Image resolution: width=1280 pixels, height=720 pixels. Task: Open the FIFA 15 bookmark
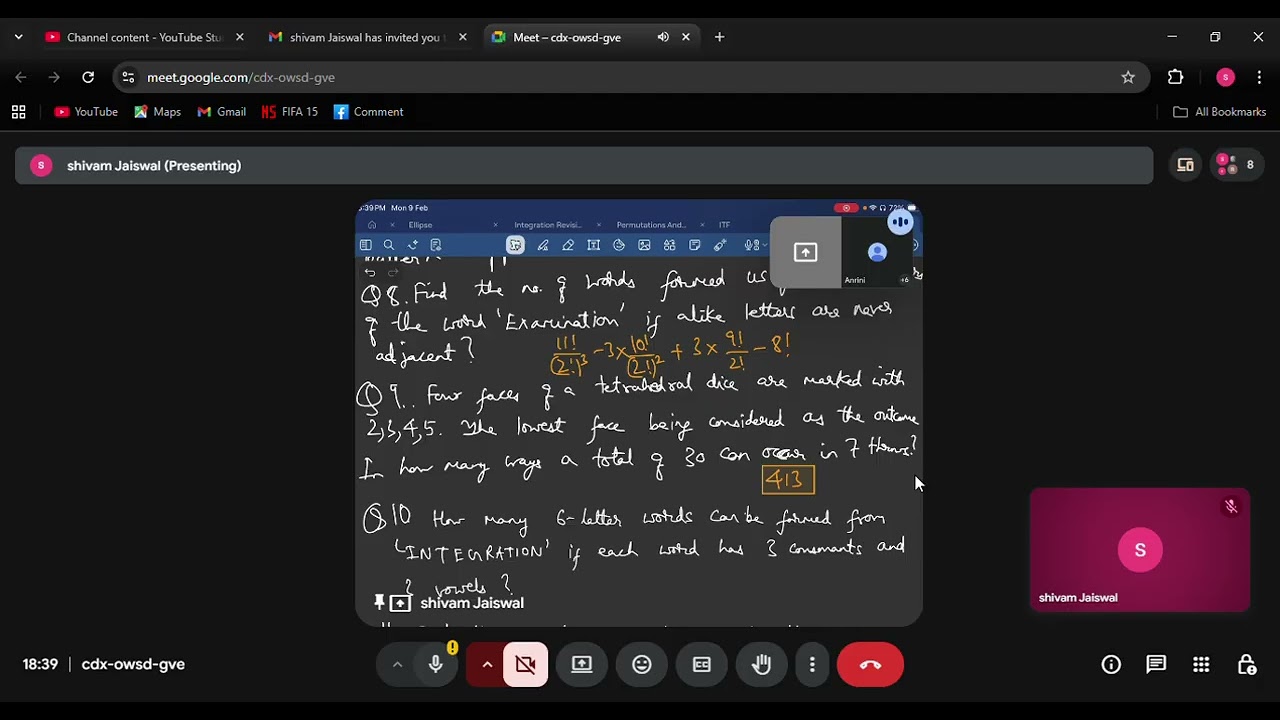(290, 112)
